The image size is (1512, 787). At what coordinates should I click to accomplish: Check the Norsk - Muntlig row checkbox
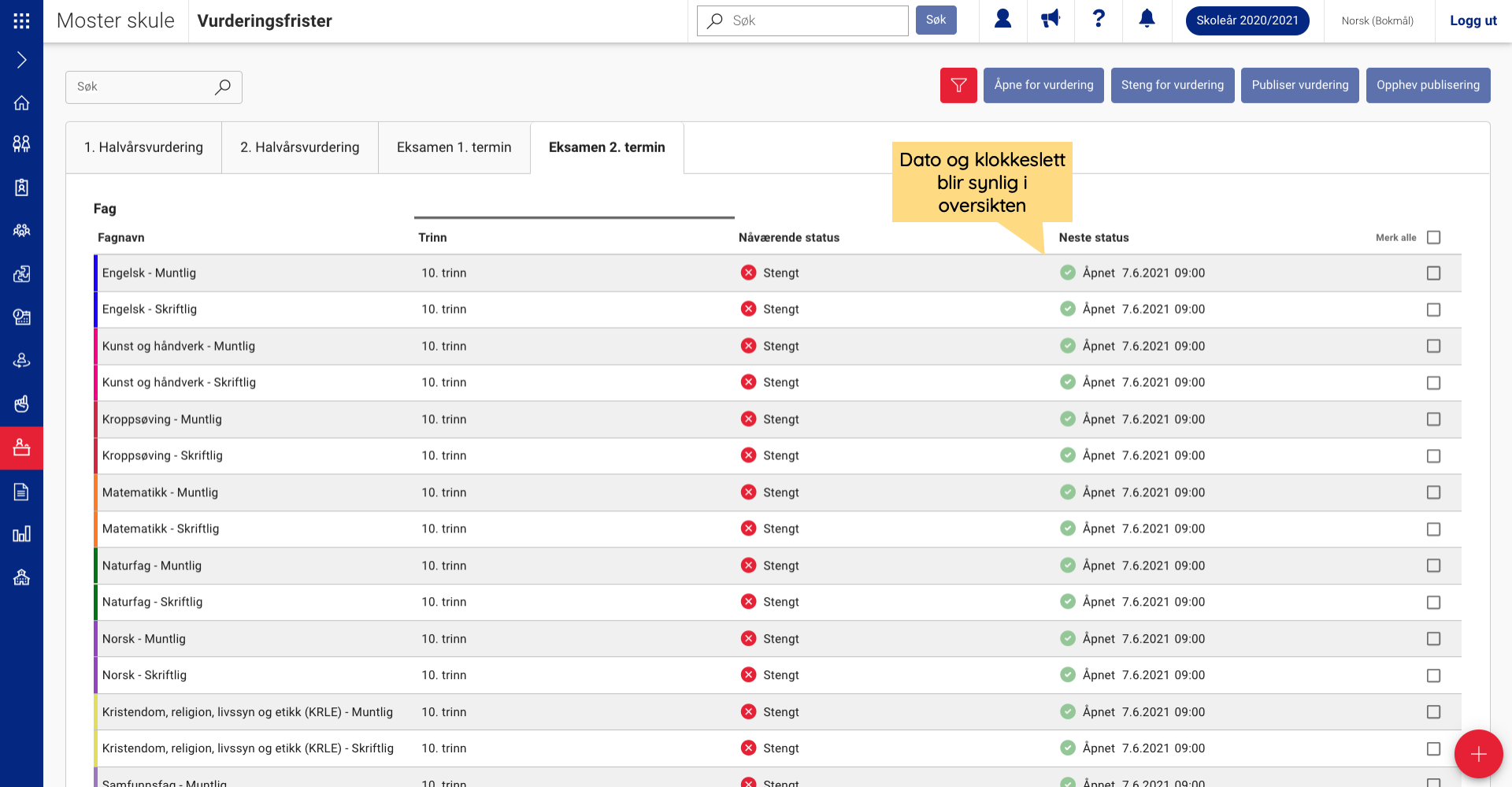click(x=1433, y=639)
